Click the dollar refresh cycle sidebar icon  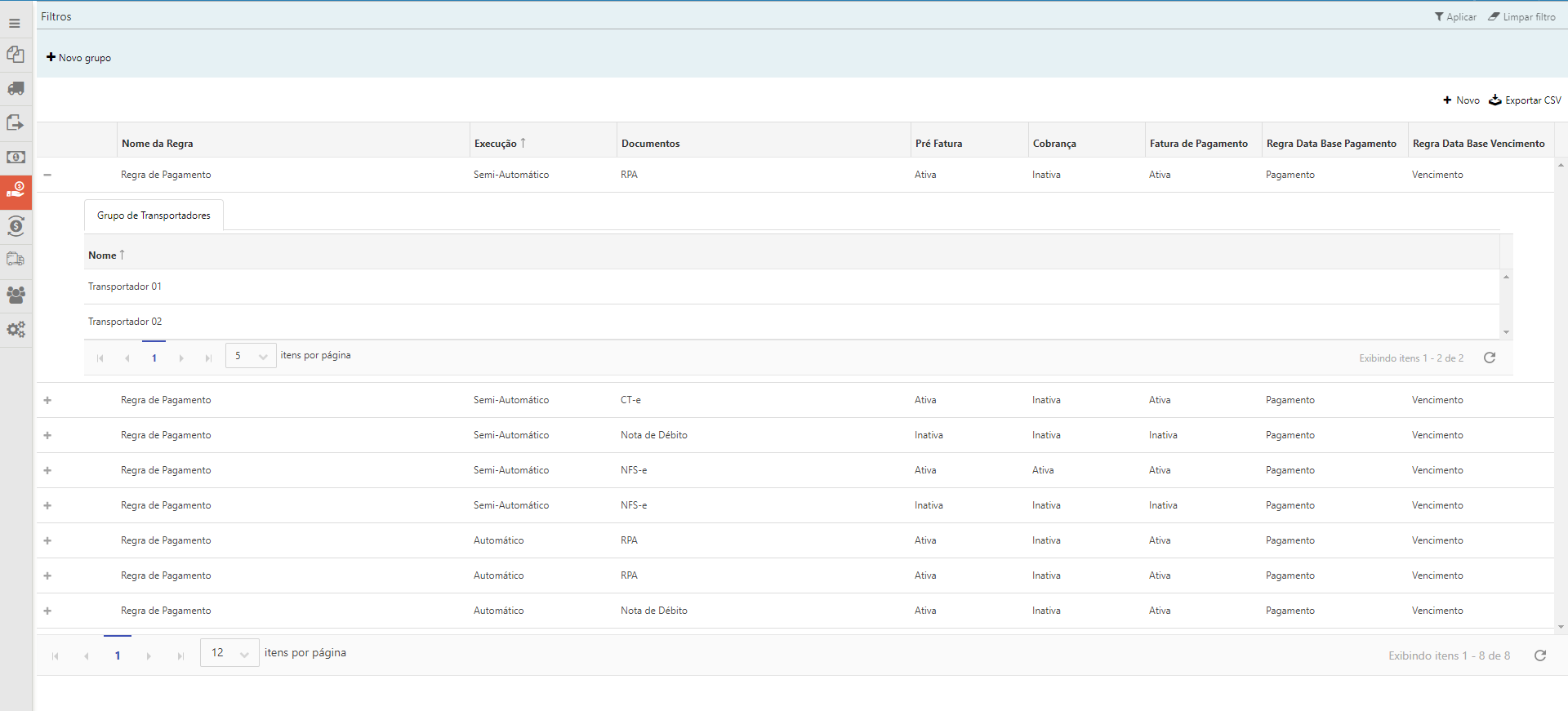[x=16, y=226]
